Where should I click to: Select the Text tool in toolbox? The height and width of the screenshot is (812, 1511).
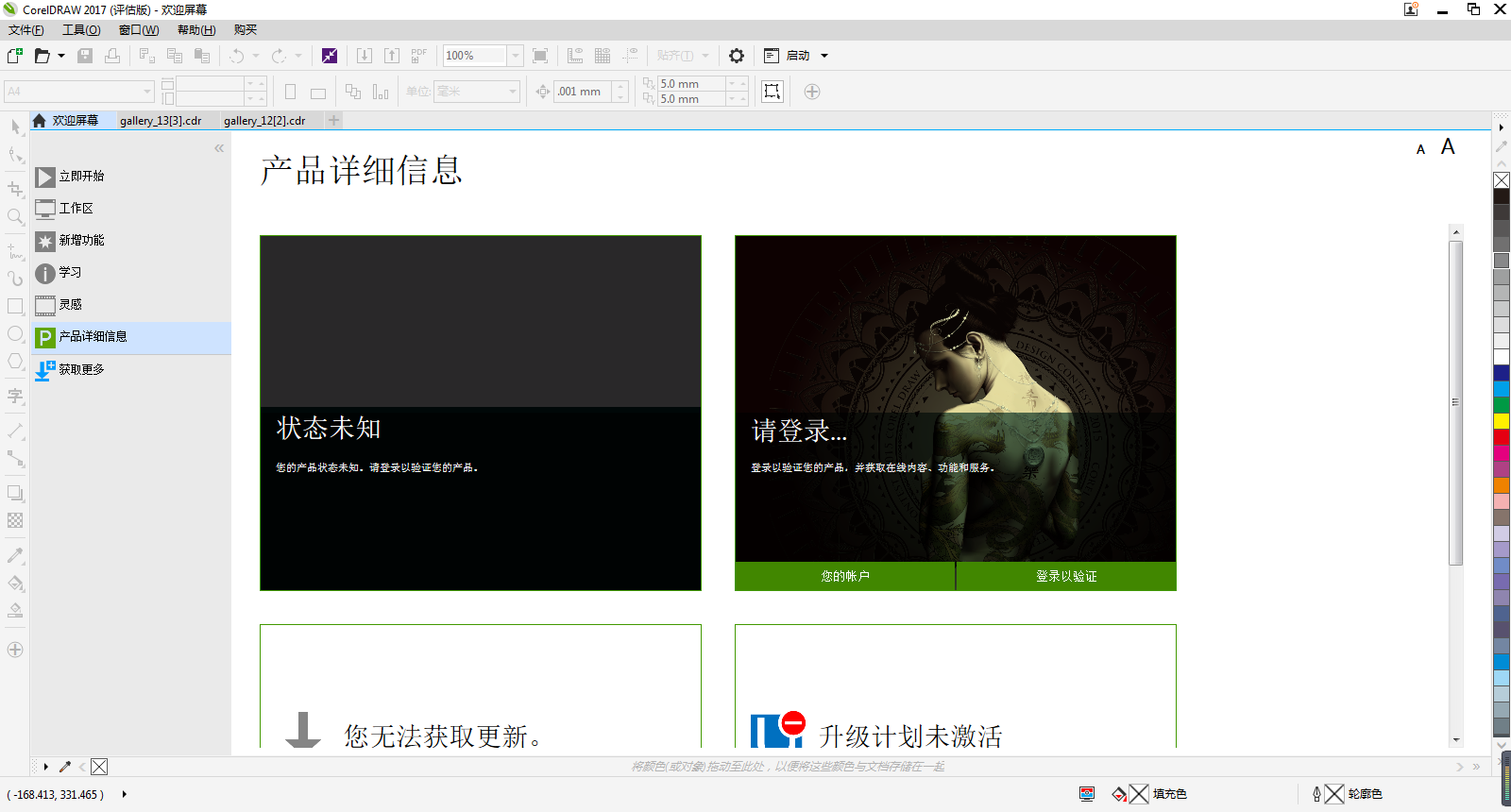[x=15, y=396]
